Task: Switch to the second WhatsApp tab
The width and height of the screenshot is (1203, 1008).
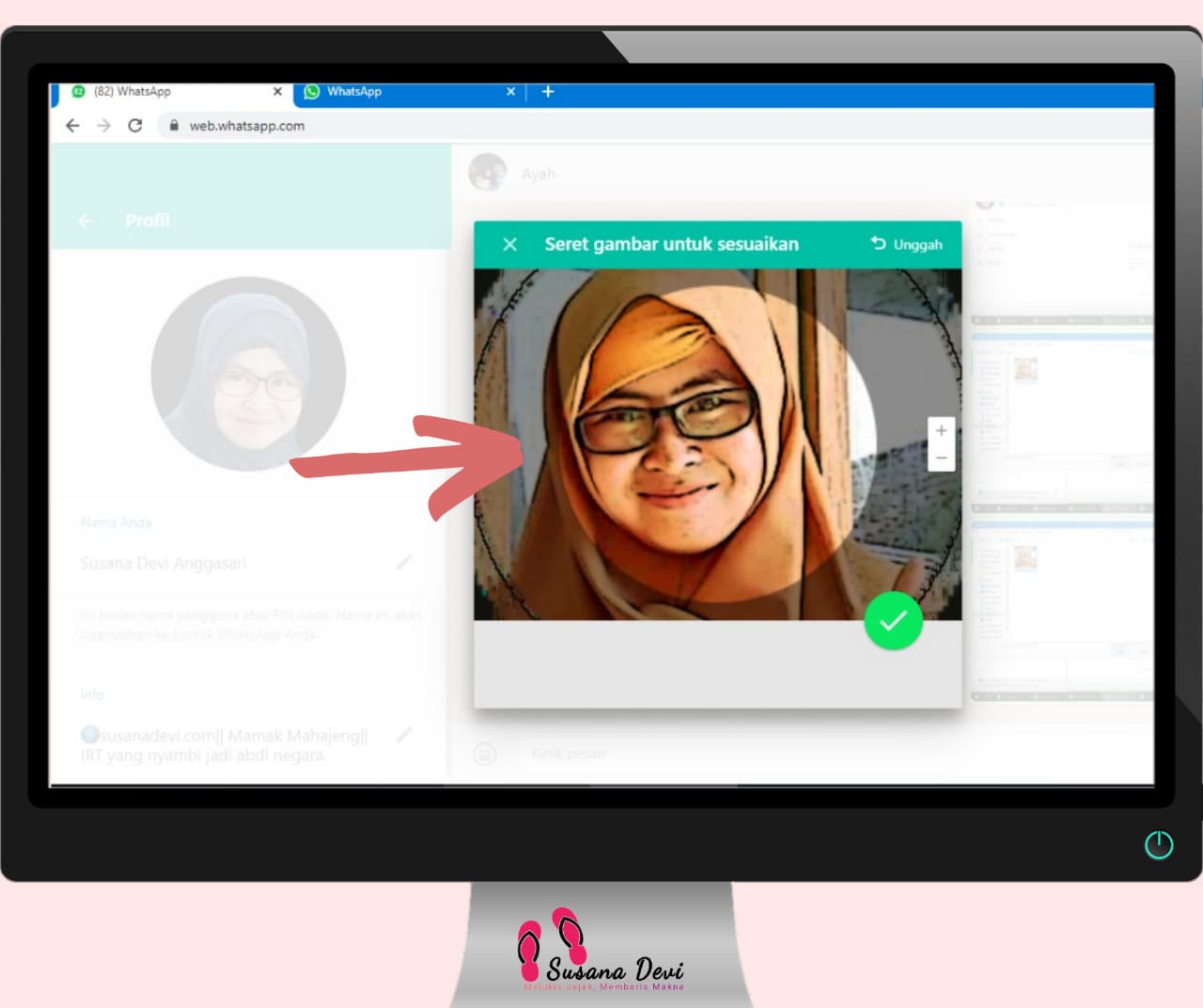Action: [409, 92]
